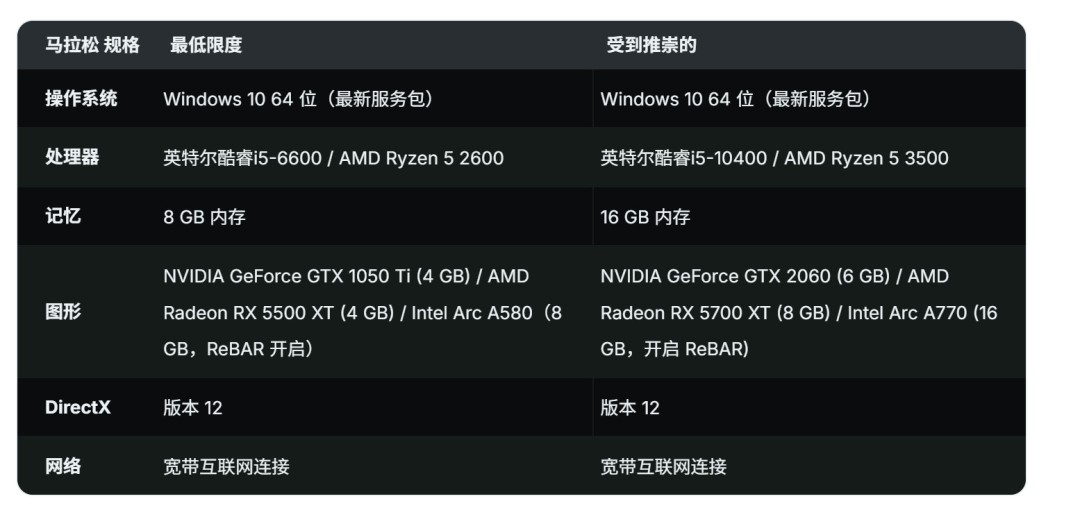Click 宽带互联网连接 in the 受到推崇的 column
Screen dimensions: 1080x526
pyautogui.click(x=663, y=466)
